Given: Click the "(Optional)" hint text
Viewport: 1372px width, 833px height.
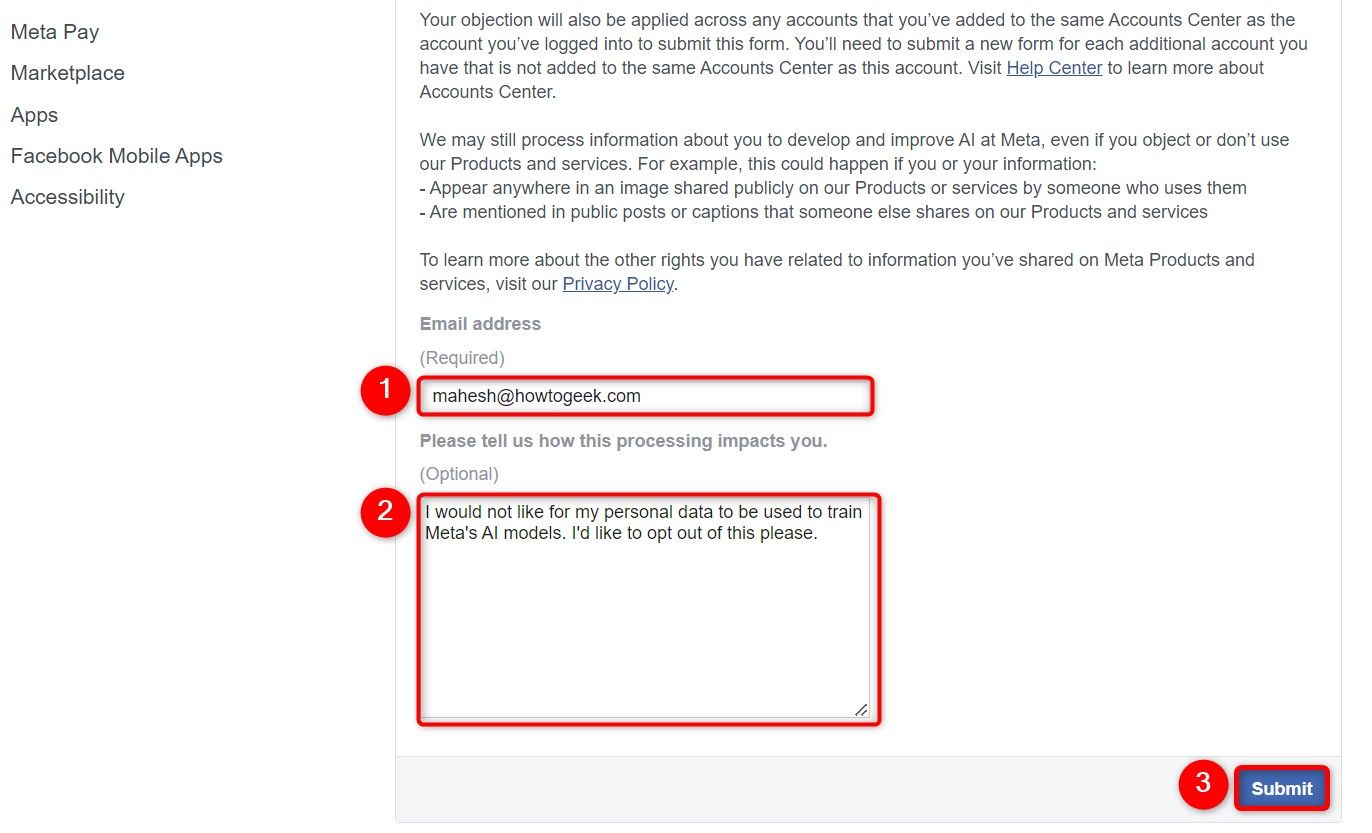Looking at the screenshot, I should tap(459, 474).
